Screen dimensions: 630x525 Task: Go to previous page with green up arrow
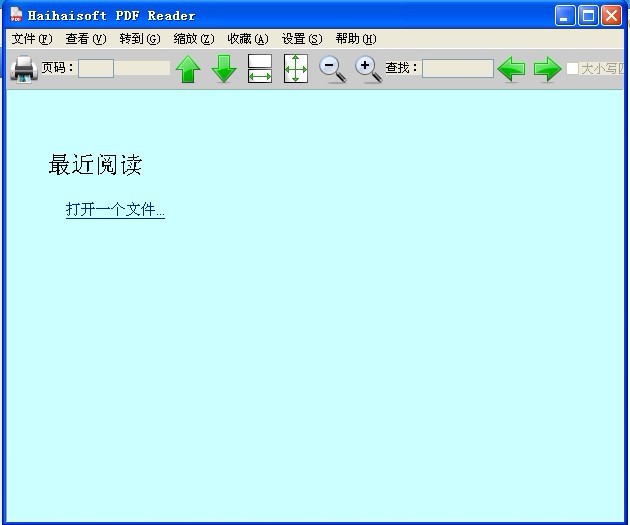pyautogui.click(x=188, y=69)
